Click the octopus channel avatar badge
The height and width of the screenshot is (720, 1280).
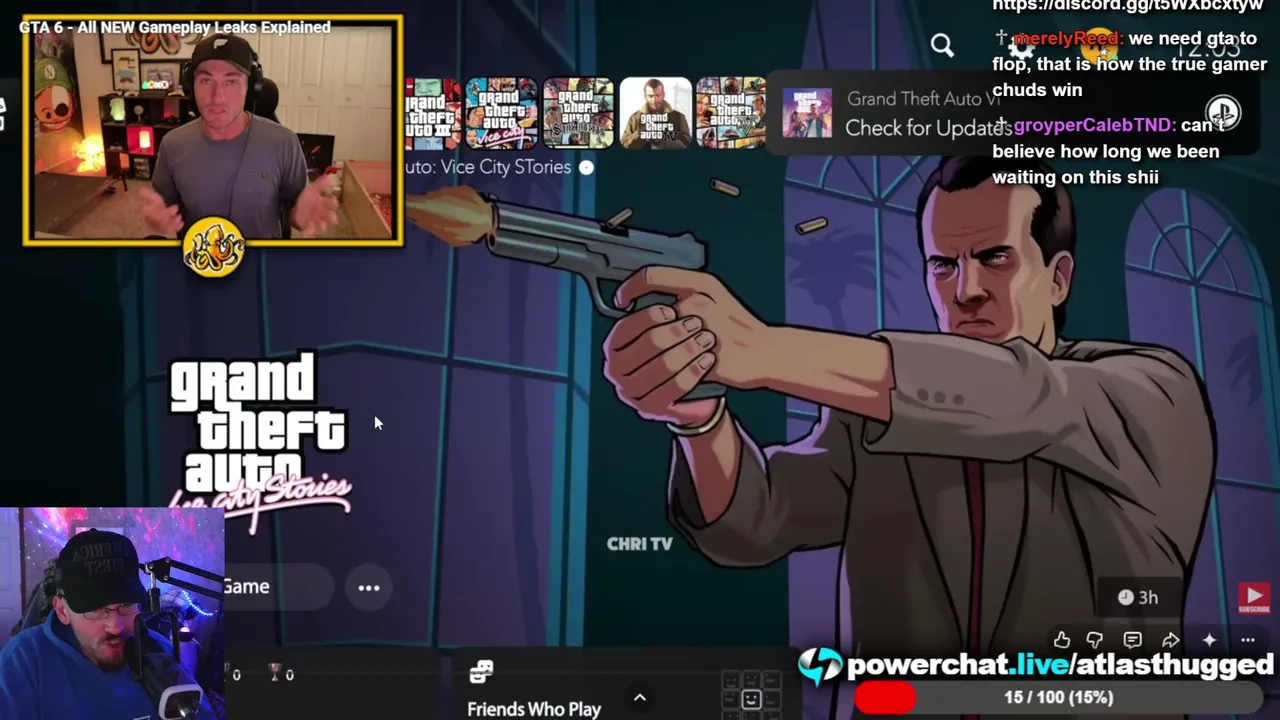click(213, 246)
